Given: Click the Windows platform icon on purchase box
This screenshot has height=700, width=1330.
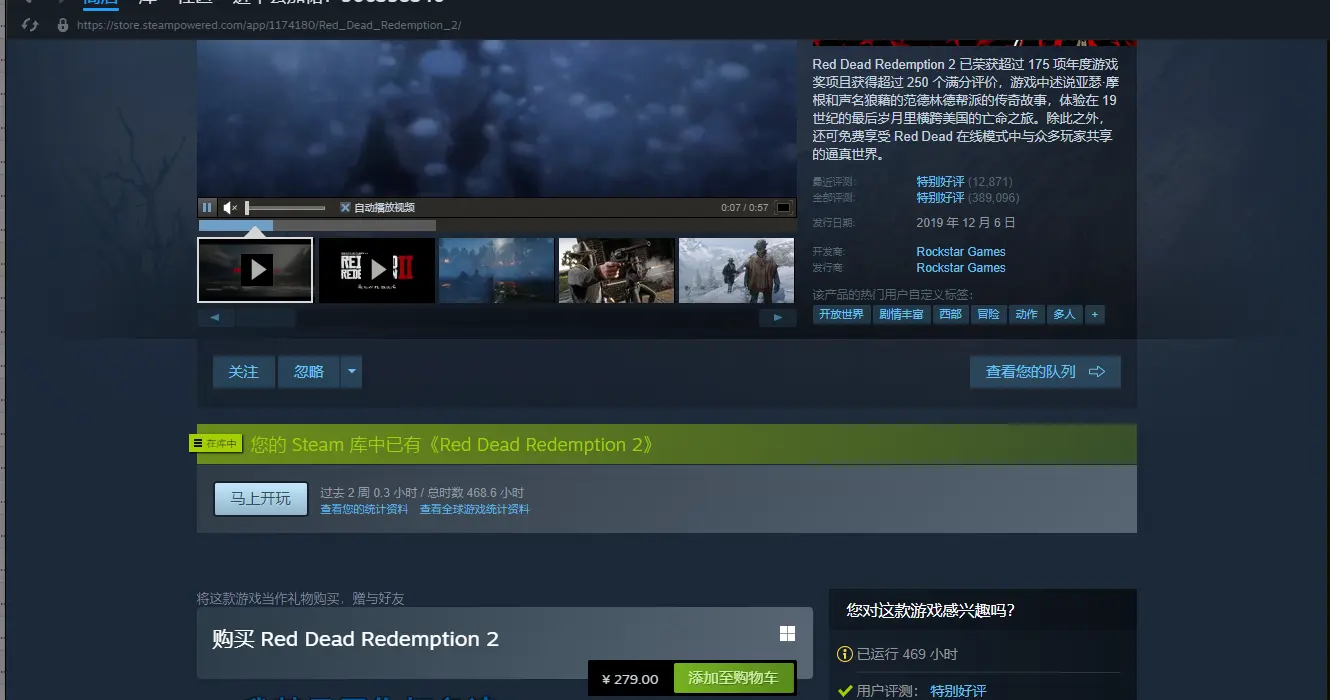Looking at the screenshot, I should point(787,634).
